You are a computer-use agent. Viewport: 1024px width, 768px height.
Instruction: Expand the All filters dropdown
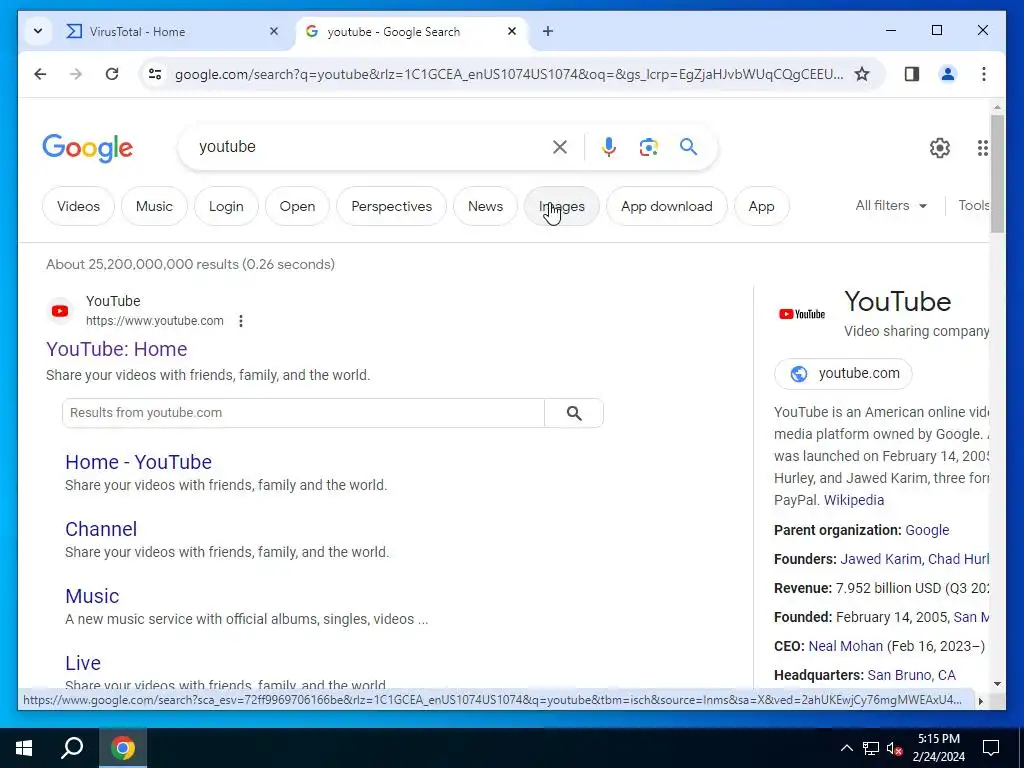point(891,206)
